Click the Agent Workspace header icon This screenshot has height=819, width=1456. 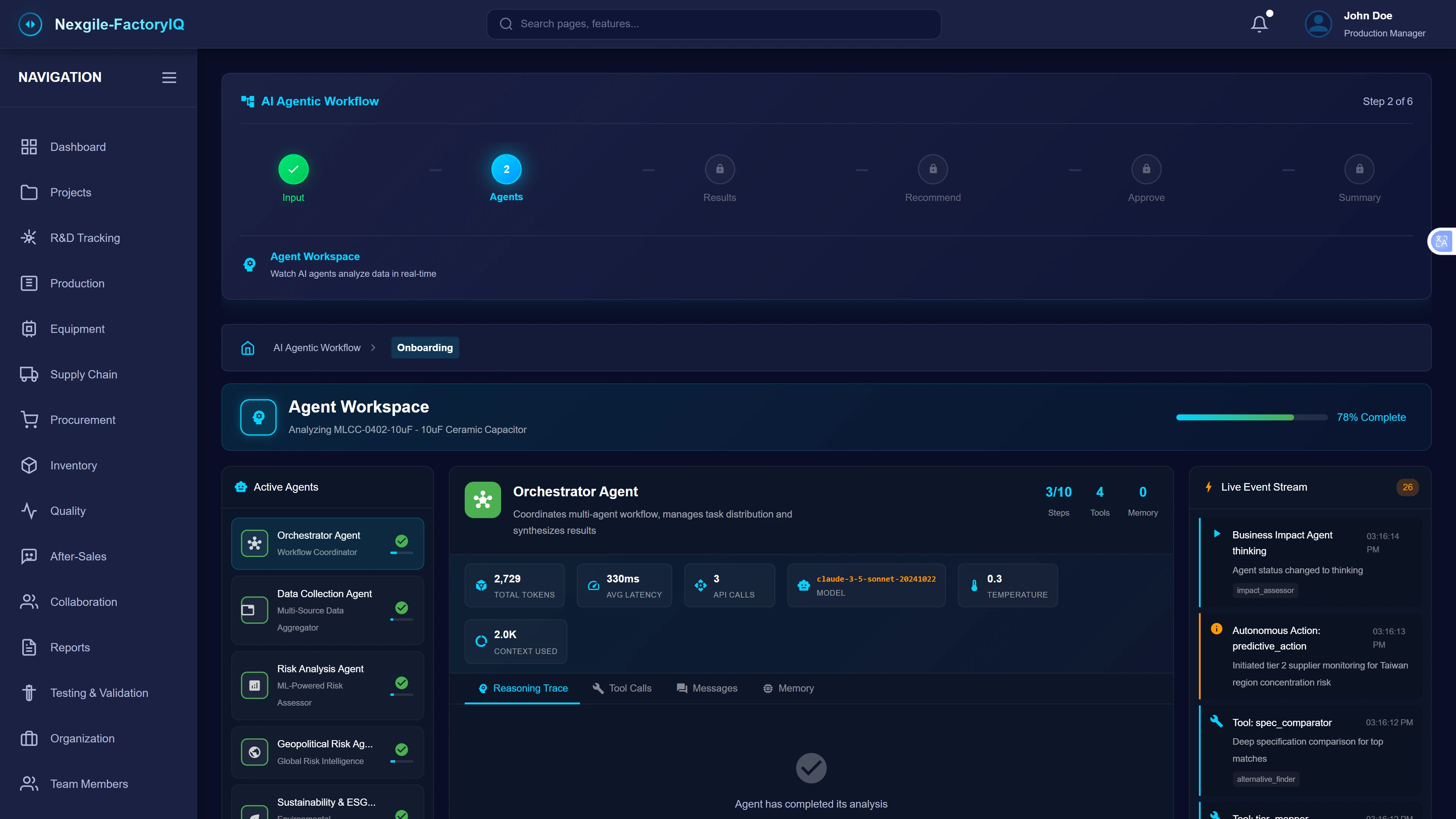click(x=258, y=417)
